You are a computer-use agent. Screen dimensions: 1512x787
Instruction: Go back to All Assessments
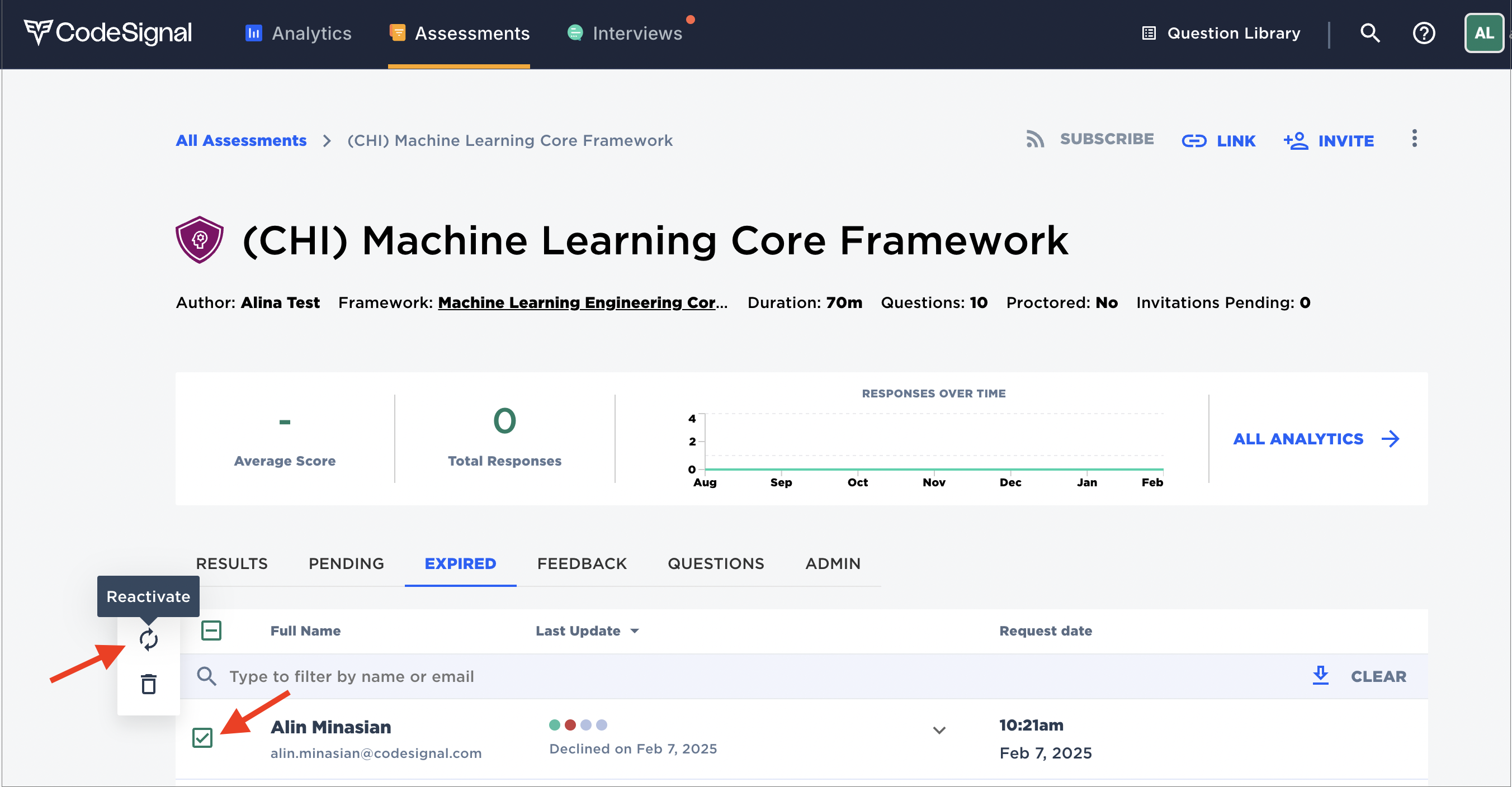click(240, 141)
